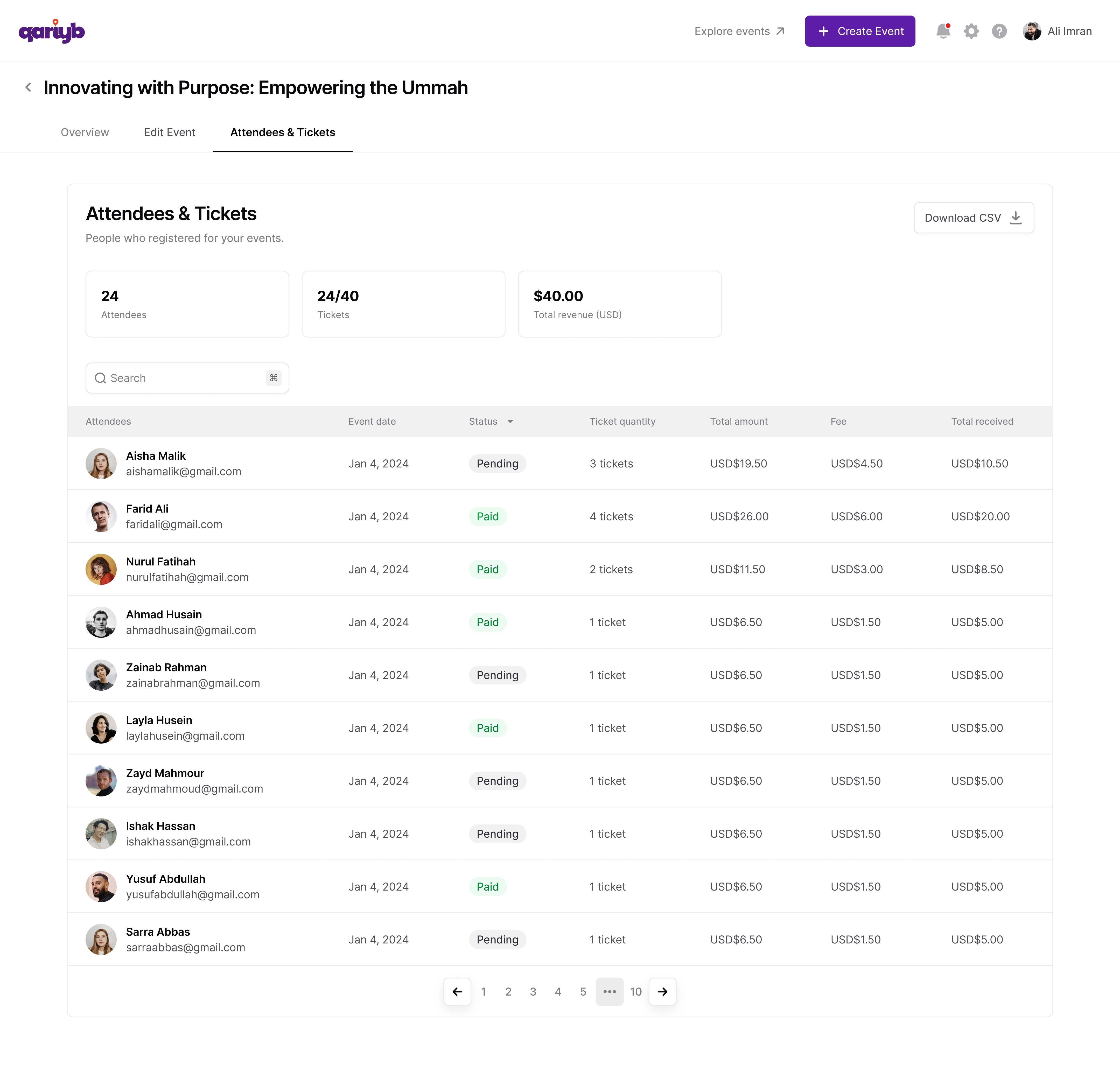Open the Explore events link
This screenshot has height=1071, width=1120.
(739, 31)
